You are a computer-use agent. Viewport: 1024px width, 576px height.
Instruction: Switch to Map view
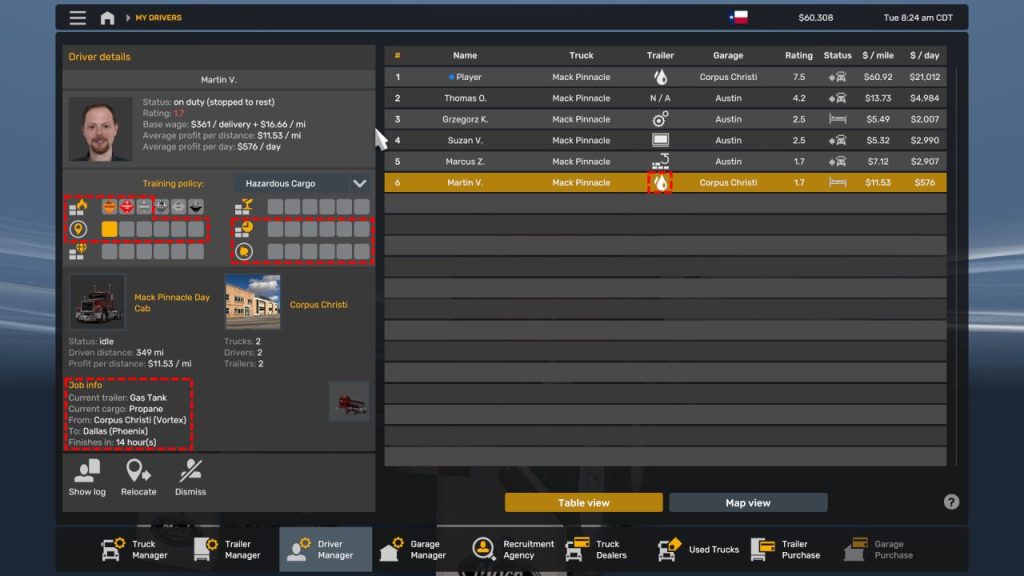coord(748,503)
